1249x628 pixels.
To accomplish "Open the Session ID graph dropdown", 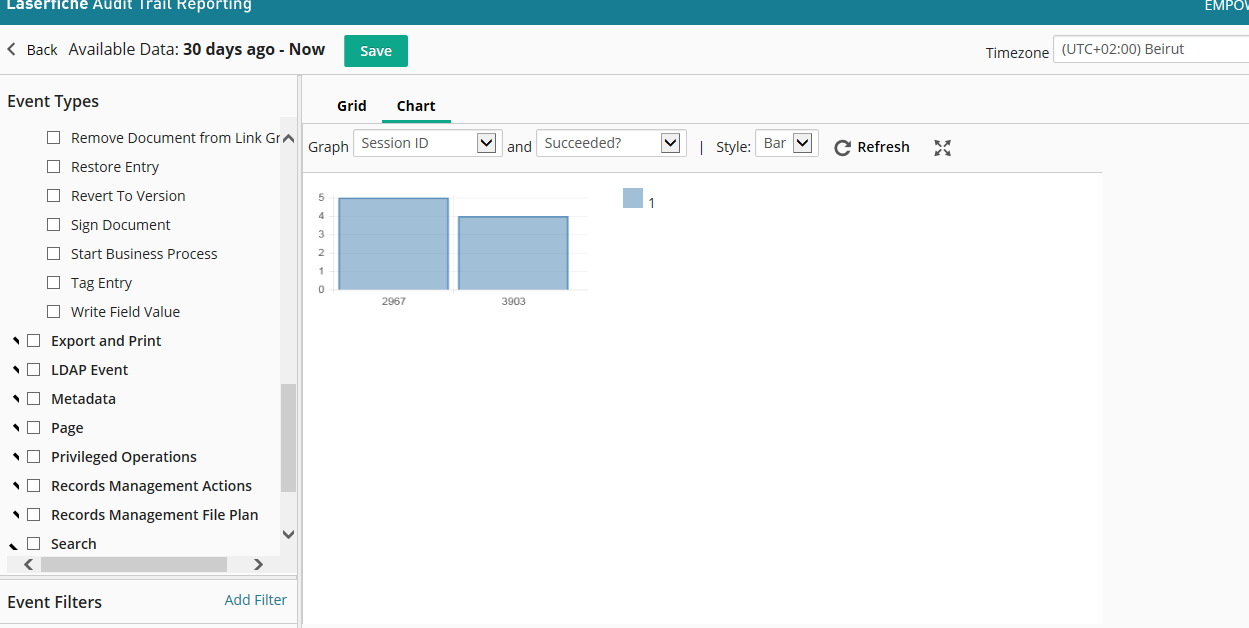I will pyautogui.click(x=427, y=143).
